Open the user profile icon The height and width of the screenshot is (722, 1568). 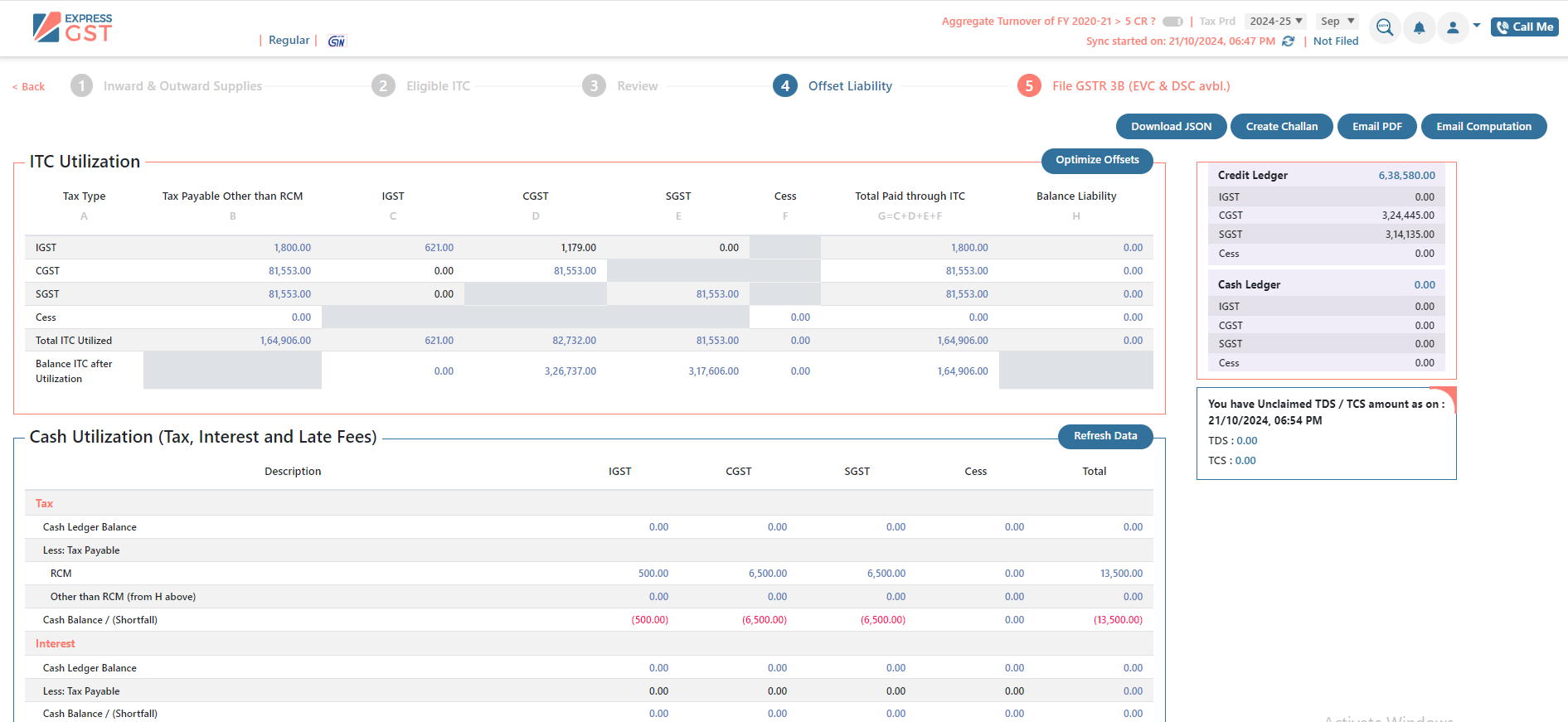1453,27
